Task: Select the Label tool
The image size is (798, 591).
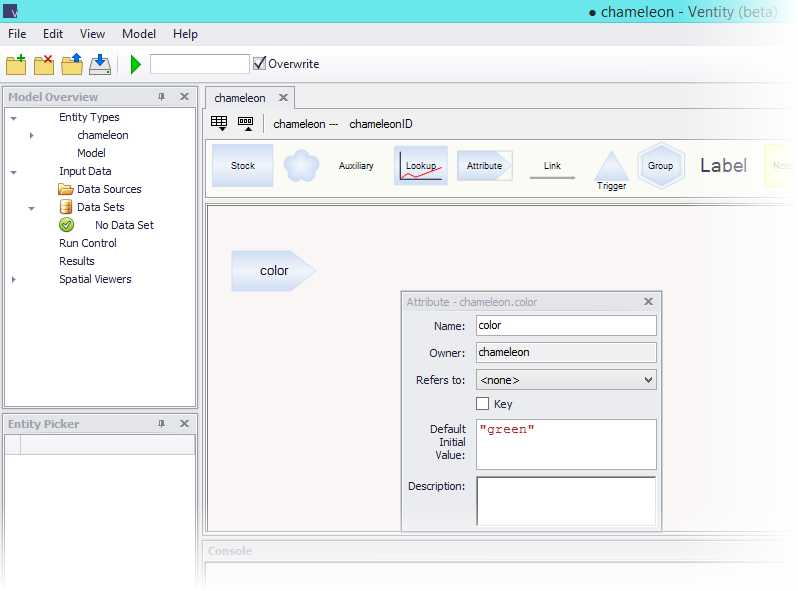Action: point(723,165)
